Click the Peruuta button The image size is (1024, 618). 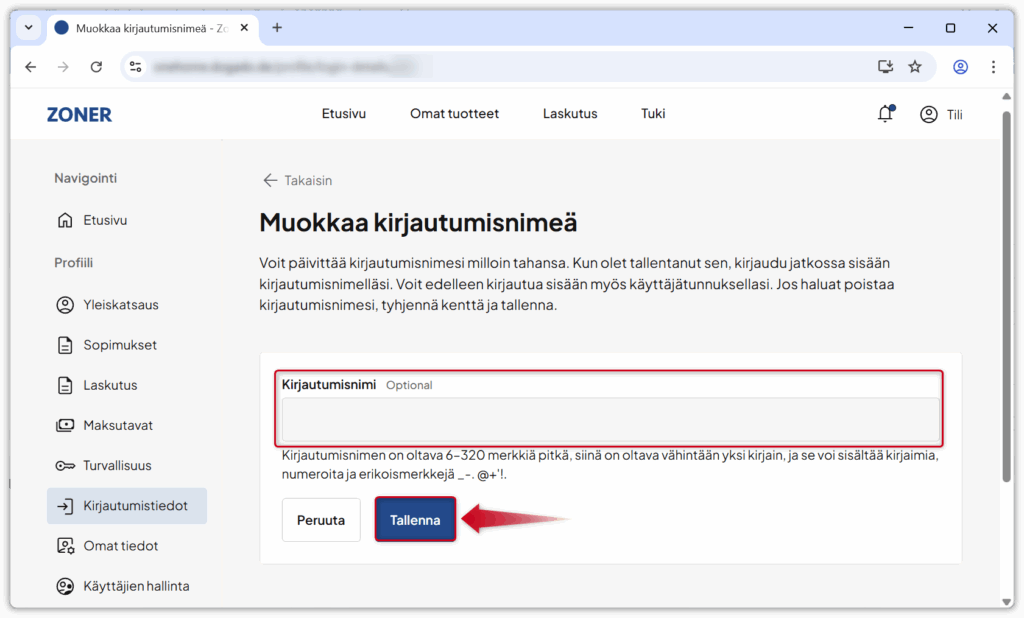321,520
